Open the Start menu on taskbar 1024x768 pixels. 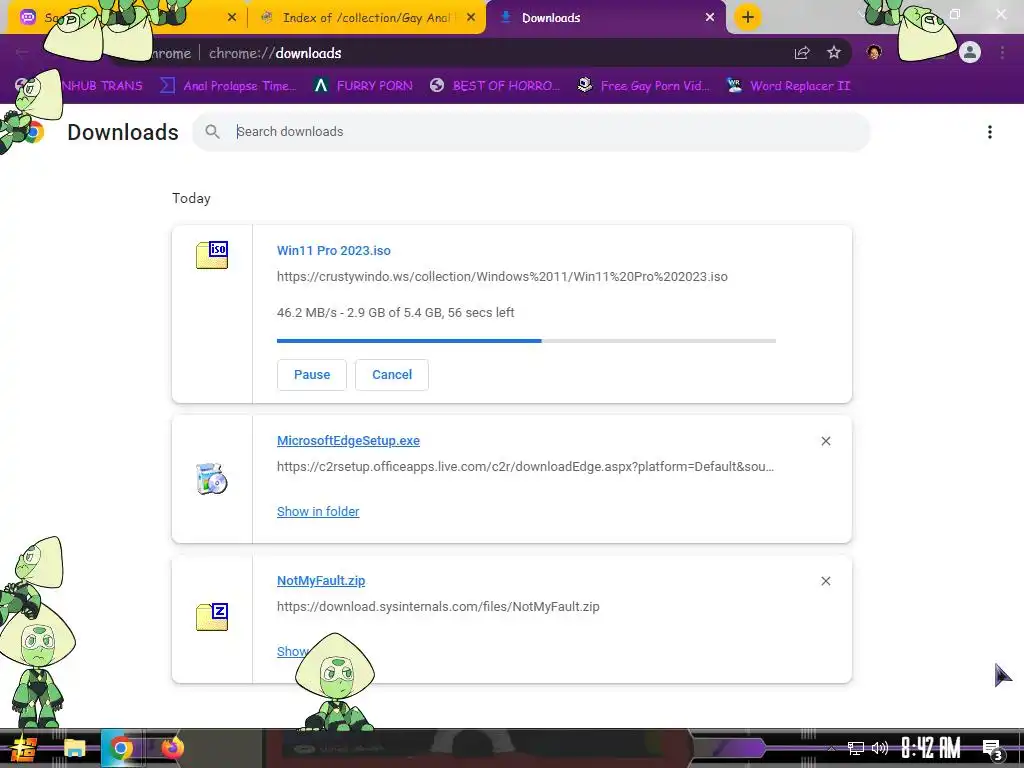tap(22, 748)
